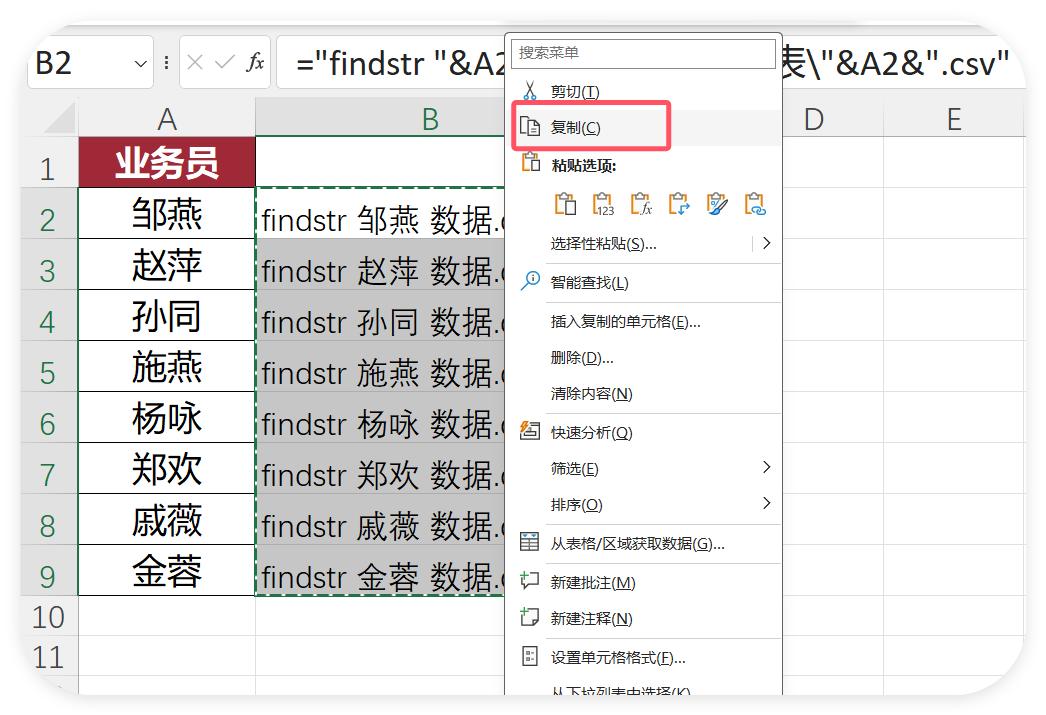
Task: Select the default Paste option icon
Action: click(x=565, y=203)
